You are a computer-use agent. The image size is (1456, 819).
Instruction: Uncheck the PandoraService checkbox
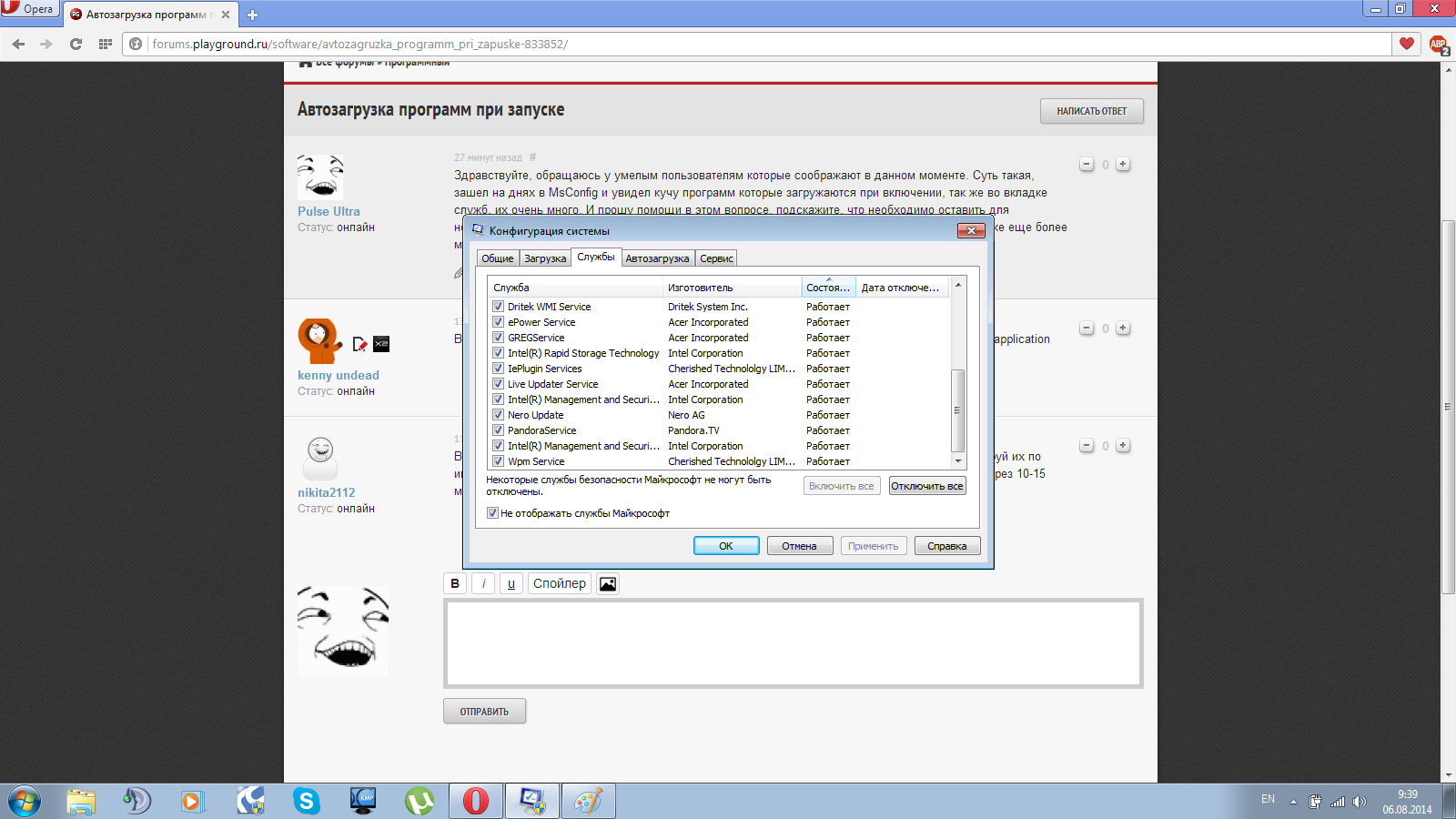click(x=498, y=430)
